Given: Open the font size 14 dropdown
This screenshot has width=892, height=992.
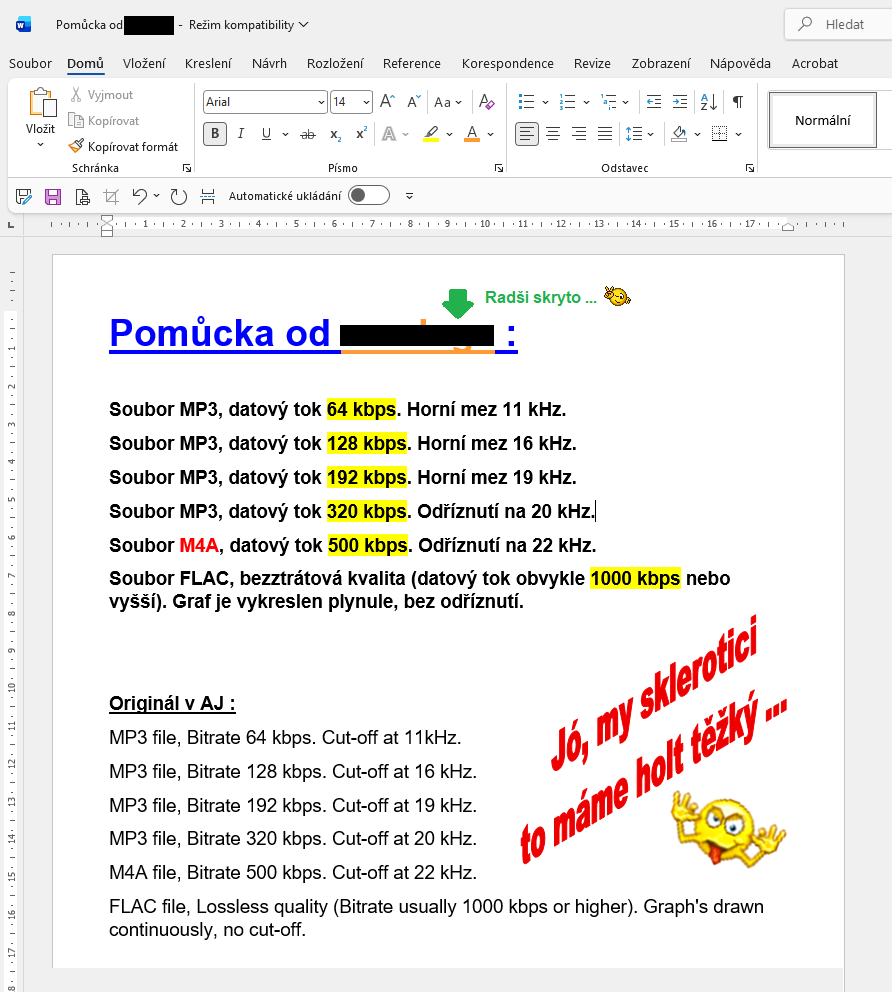Looking at the screenshot, I should (366, 102).
